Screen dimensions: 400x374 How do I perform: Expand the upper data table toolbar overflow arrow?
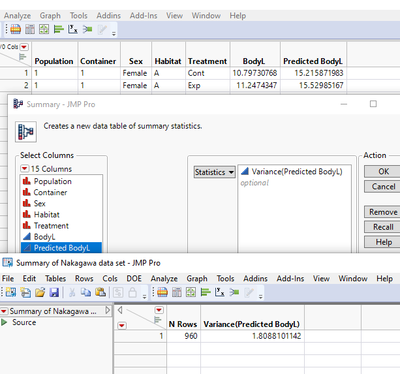[114, 34]
